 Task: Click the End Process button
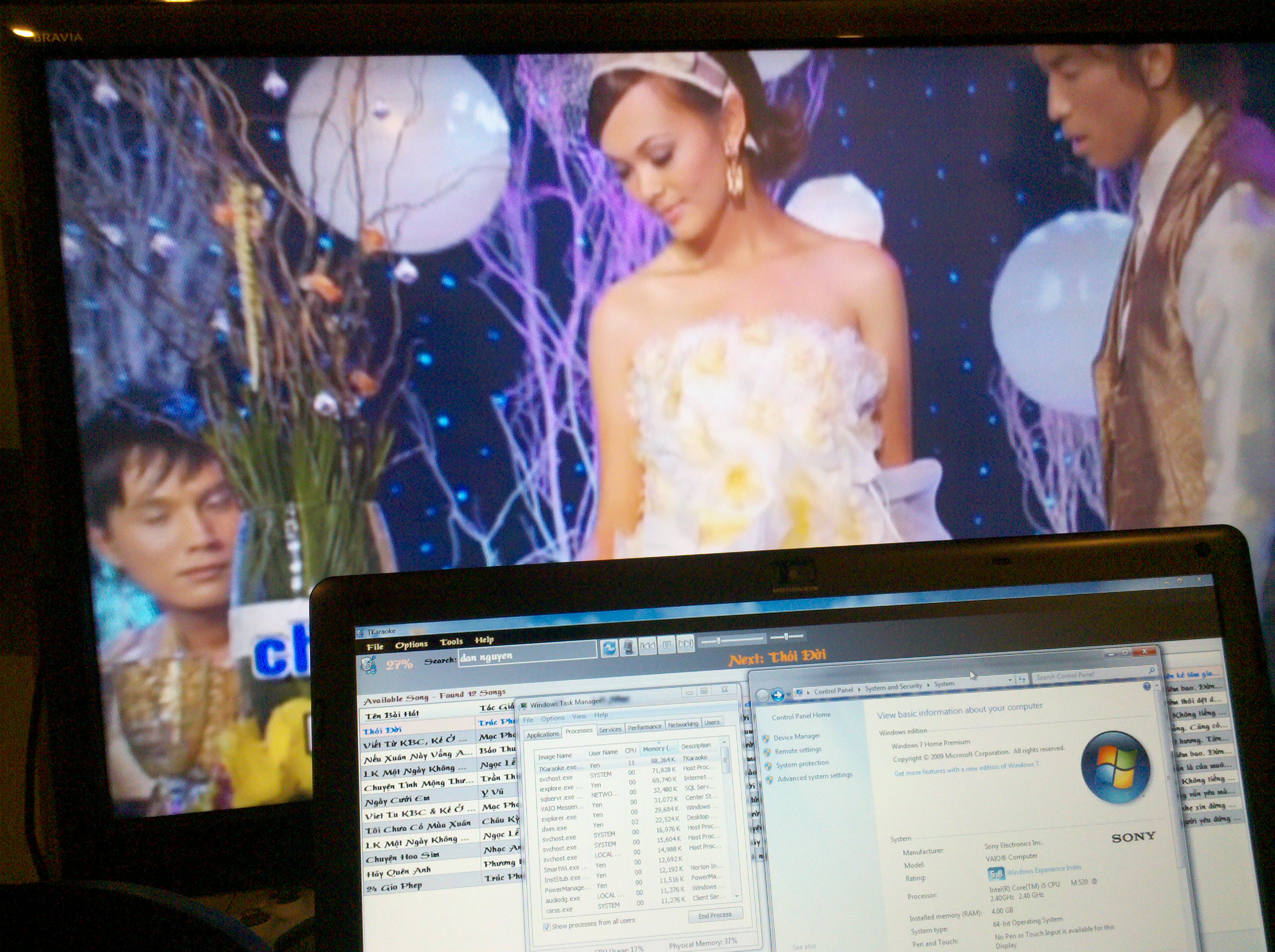point(715,915)
